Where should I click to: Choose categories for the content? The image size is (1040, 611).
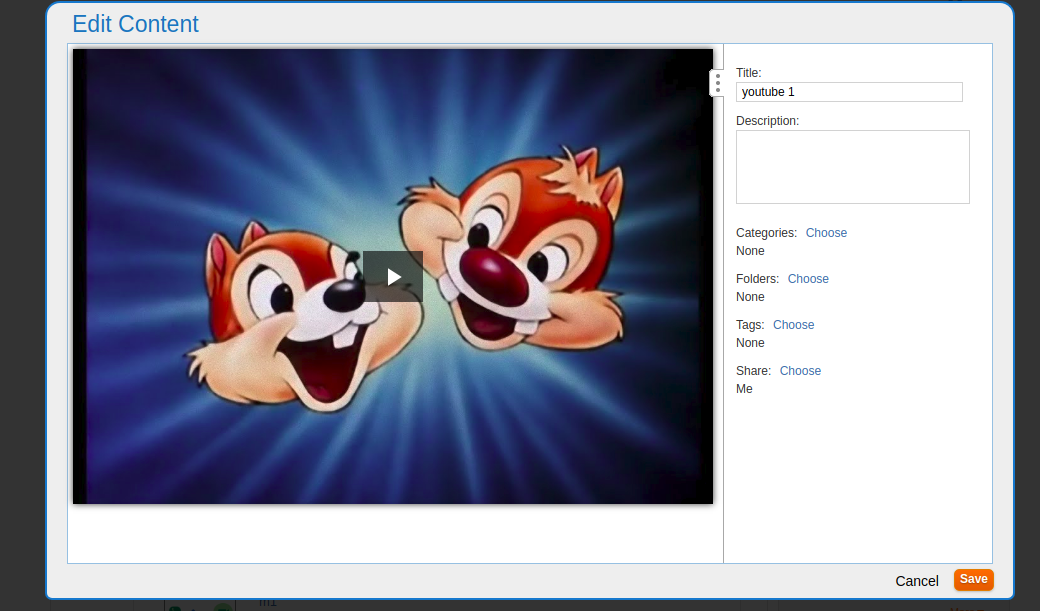pyautogui.click(x=826, y=233)
